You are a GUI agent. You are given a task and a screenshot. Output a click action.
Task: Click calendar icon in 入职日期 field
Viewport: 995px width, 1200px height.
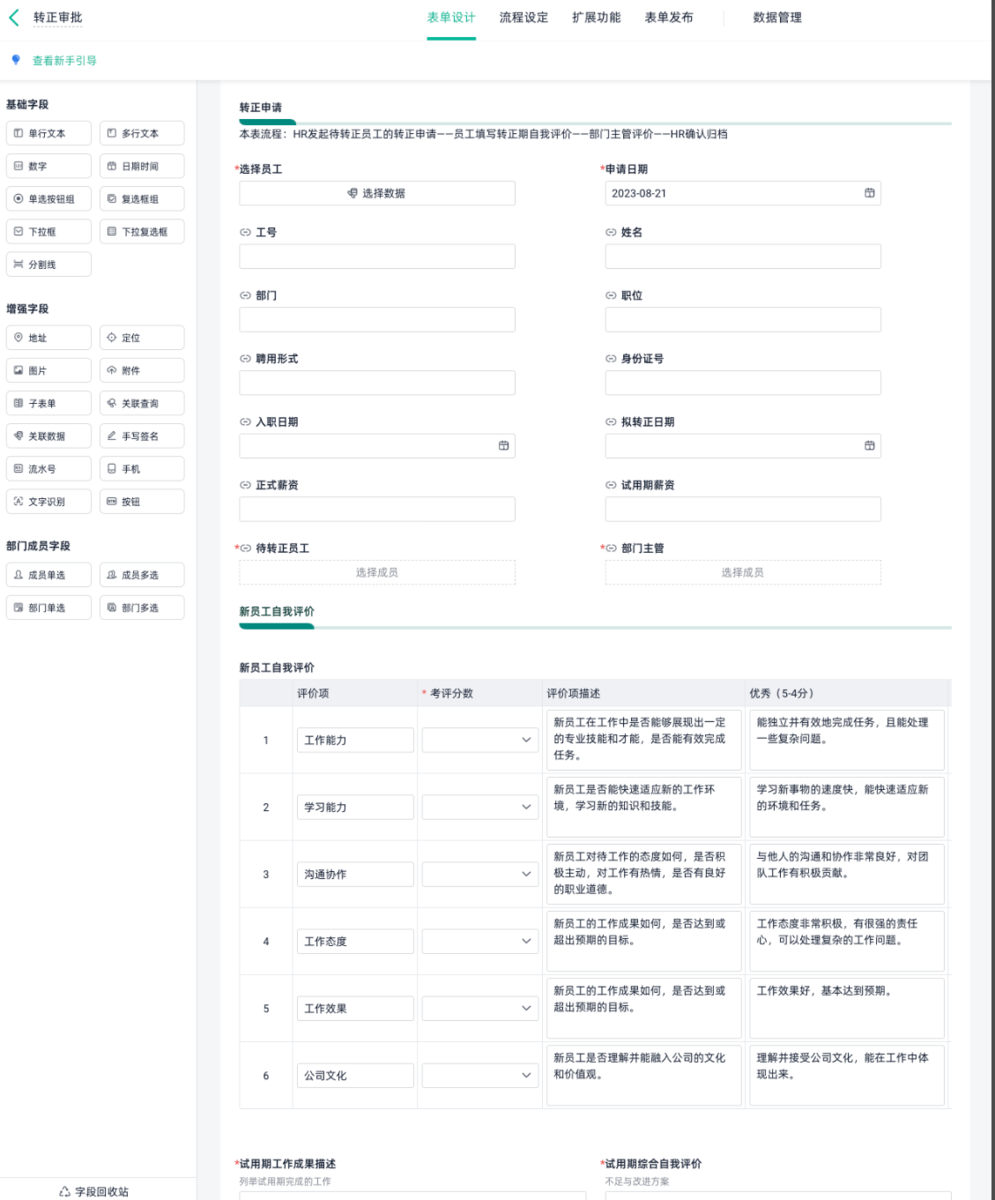504,446
